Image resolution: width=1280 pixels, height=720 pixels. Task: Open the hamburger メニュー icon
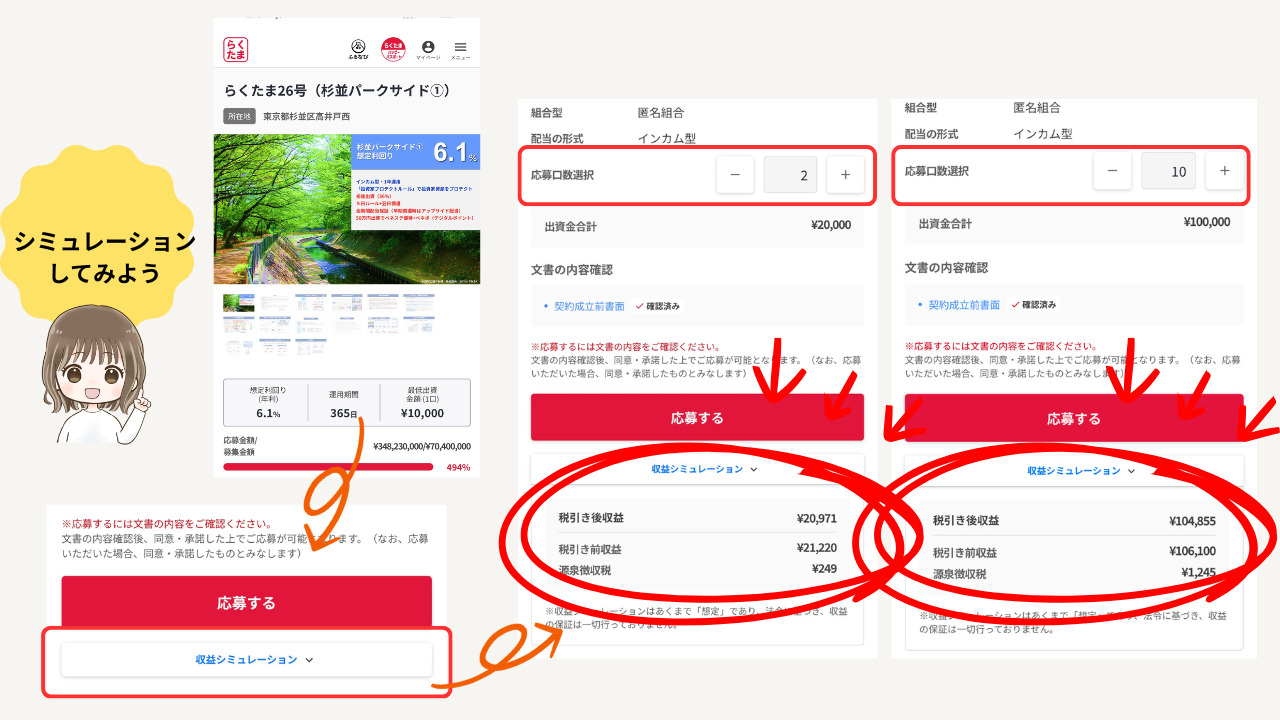pos(460,49)
